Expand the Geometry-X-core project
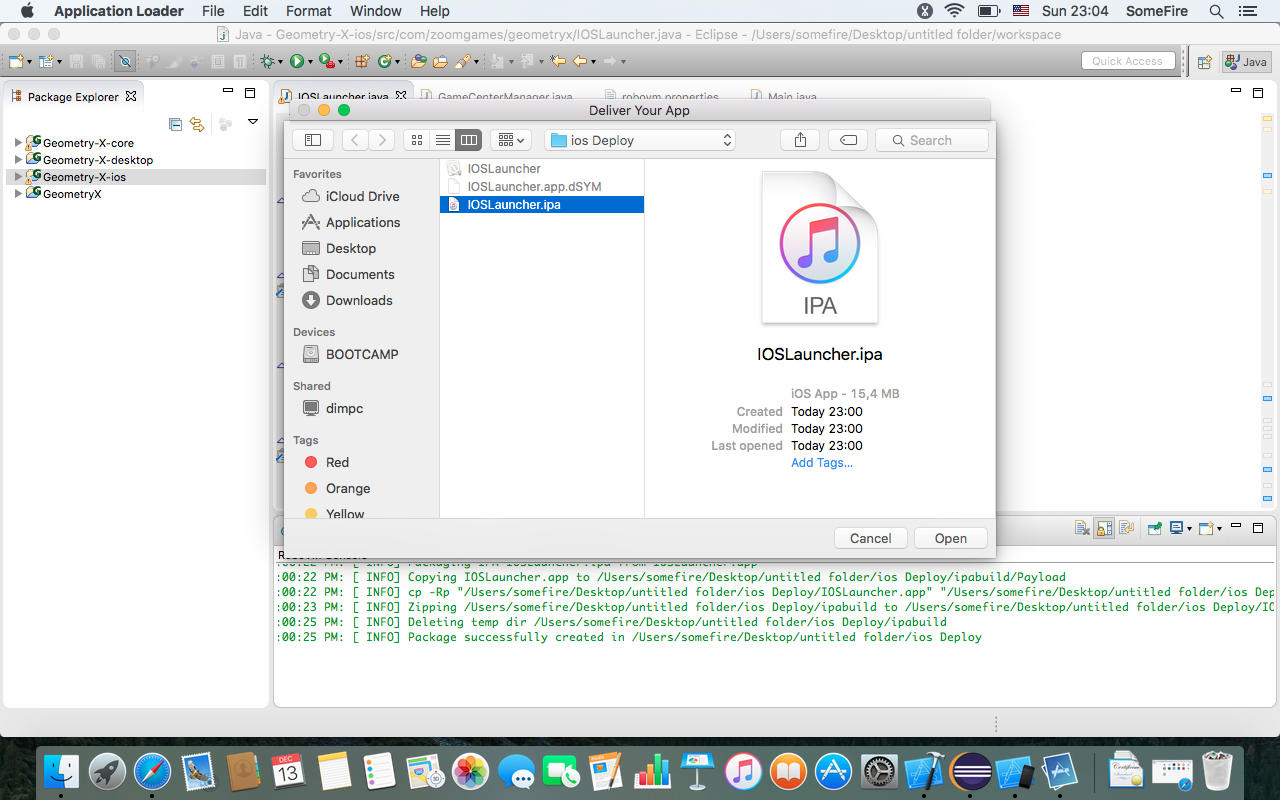 click(18, 143)
